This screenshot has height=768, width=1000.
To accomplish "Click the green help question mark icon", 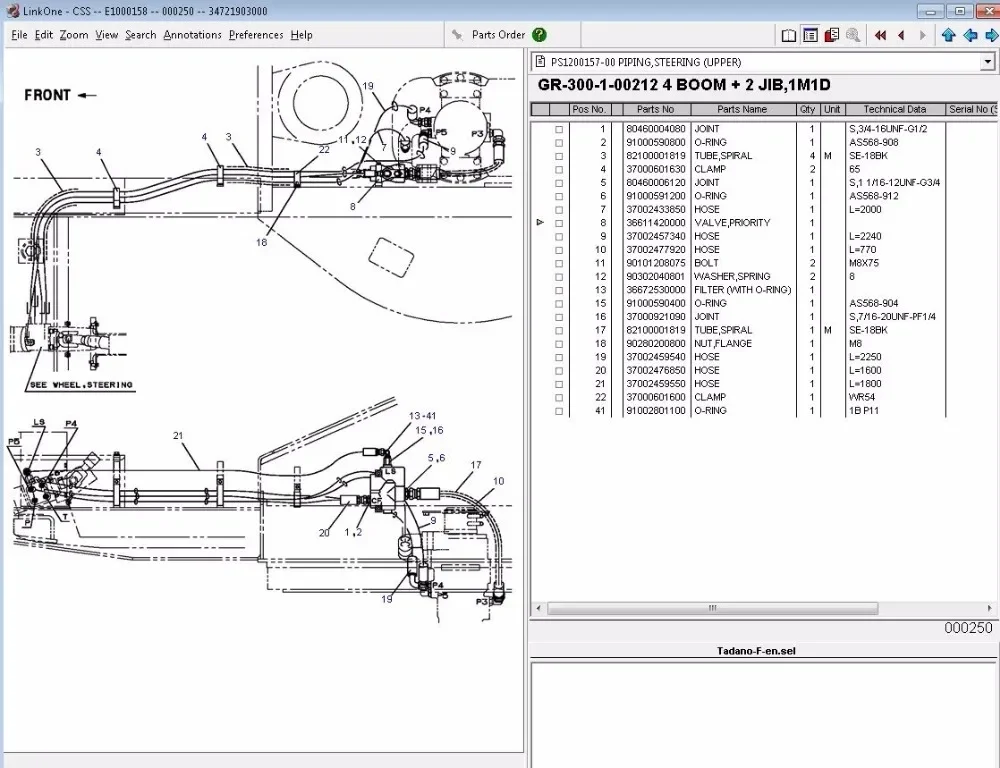I will coord(540,34).
